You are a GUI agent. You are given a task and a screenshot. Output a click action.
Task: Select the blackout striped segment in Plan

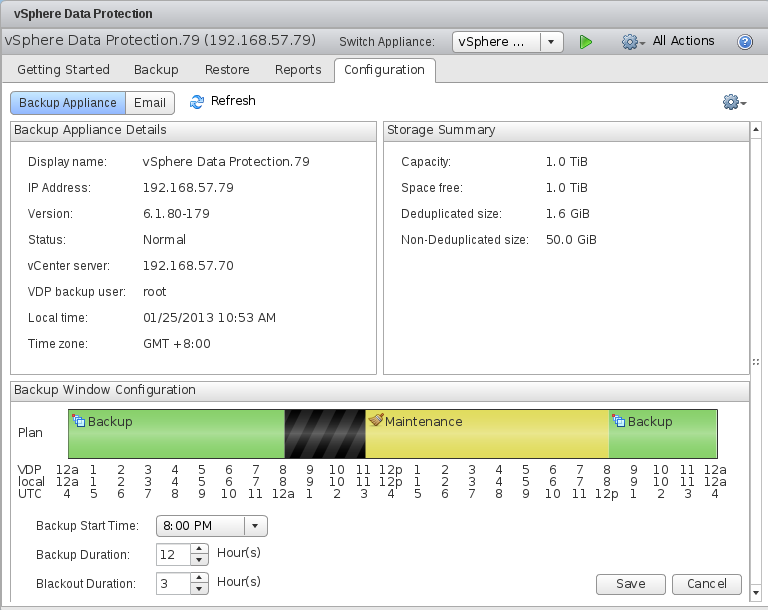point(325,434)
